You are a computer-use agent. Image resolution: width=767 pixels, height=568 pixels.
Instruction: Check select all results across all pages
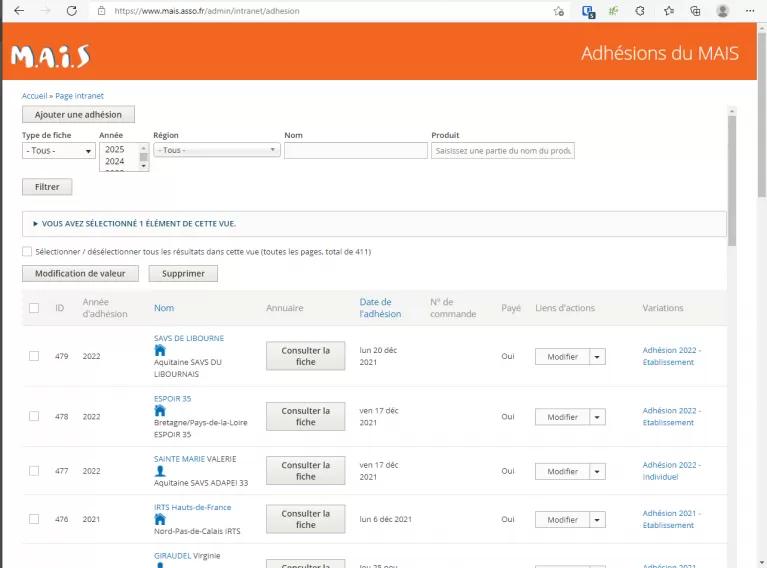pos(27,251)
